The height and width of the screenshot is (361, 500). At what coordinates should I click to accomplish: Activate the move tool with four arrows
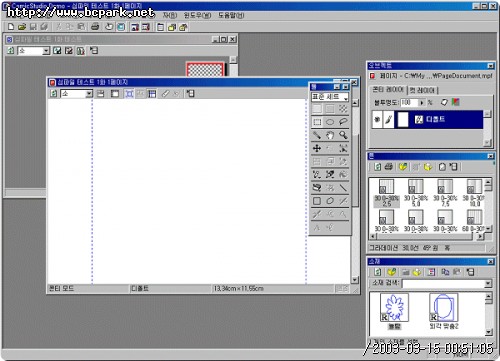(317, 148)
